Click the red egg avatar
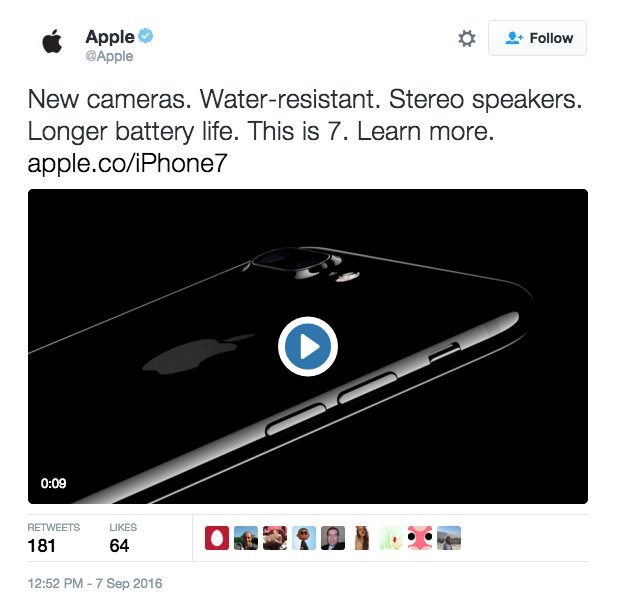 (217, 538)
